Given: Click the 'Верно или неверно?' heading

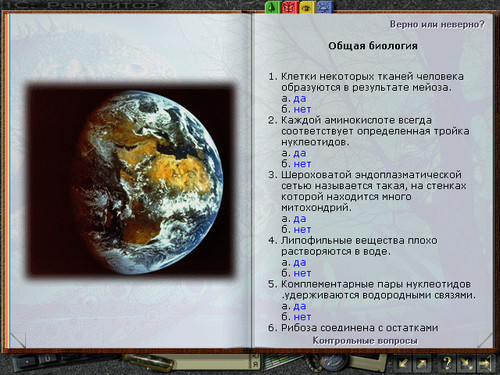Looking at the screenshot, I should 437,24.
